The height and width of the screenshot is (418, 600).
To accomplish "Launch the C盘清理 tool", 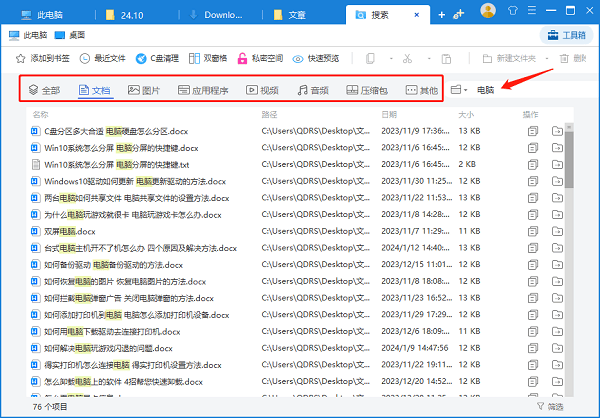I will tap(157, 59).
